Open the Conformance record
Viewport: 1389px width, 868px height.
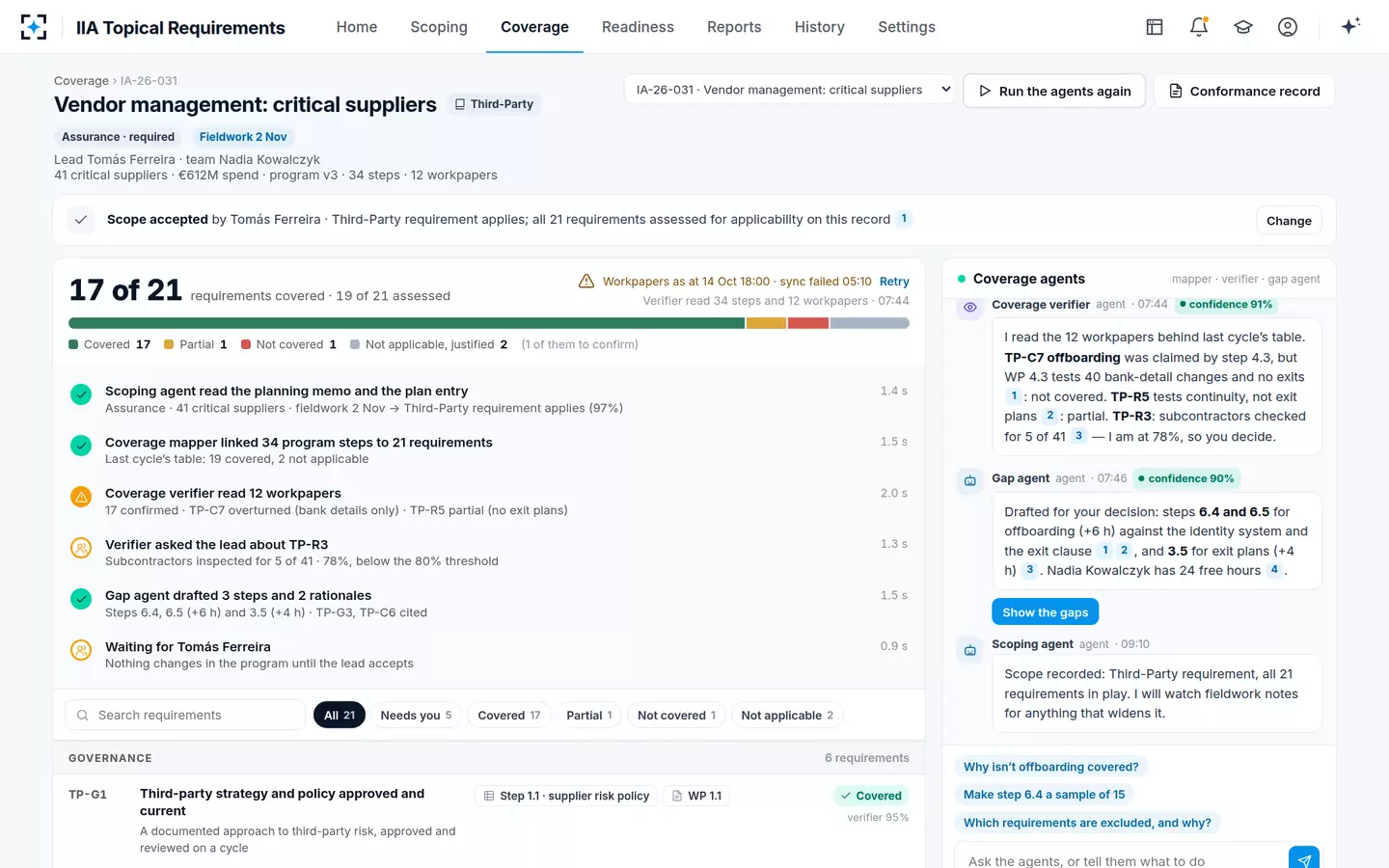[1244, 91]
